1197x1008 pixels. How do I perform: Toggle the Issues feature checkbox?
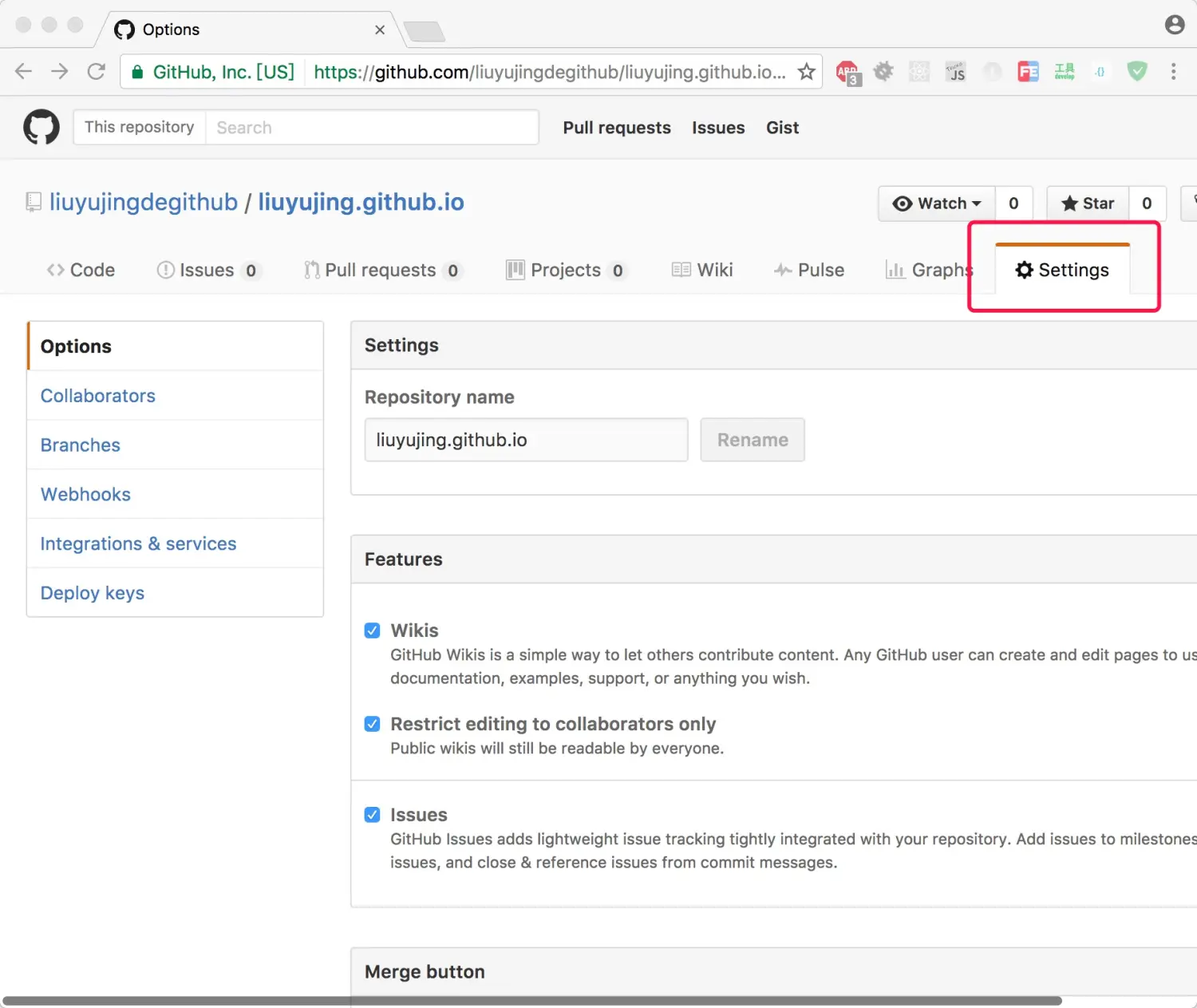372,815
